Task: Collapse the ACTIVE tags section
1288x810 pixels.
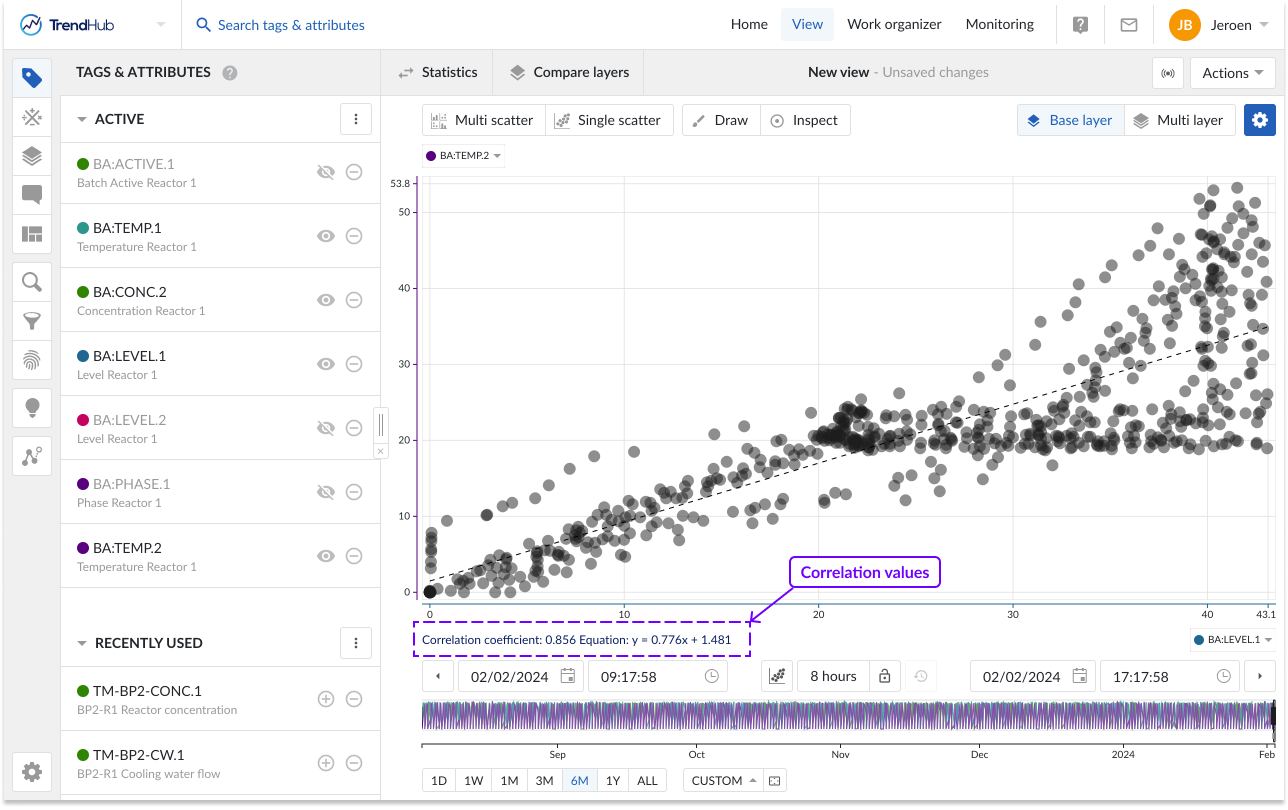Action: 83,118
